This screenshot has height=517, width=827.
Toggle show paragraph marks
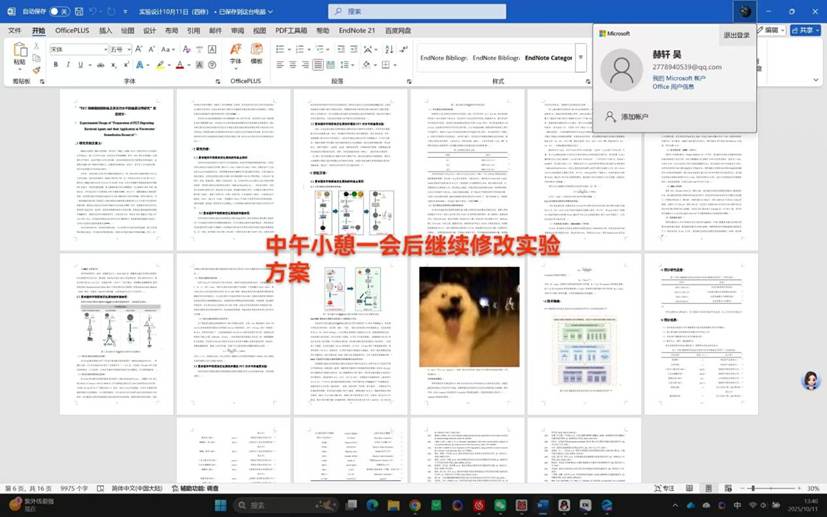[x=404, y=49]
